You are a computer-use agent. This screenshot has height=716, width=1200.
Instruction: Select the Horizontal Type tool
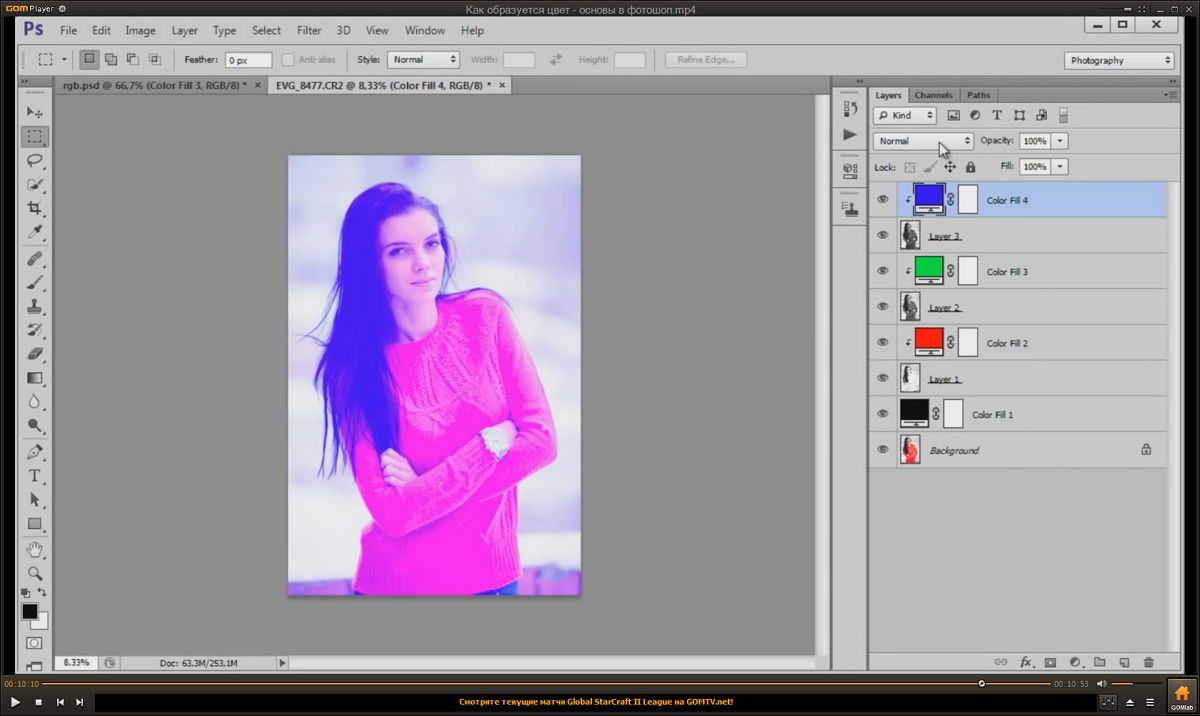(35, 475)
